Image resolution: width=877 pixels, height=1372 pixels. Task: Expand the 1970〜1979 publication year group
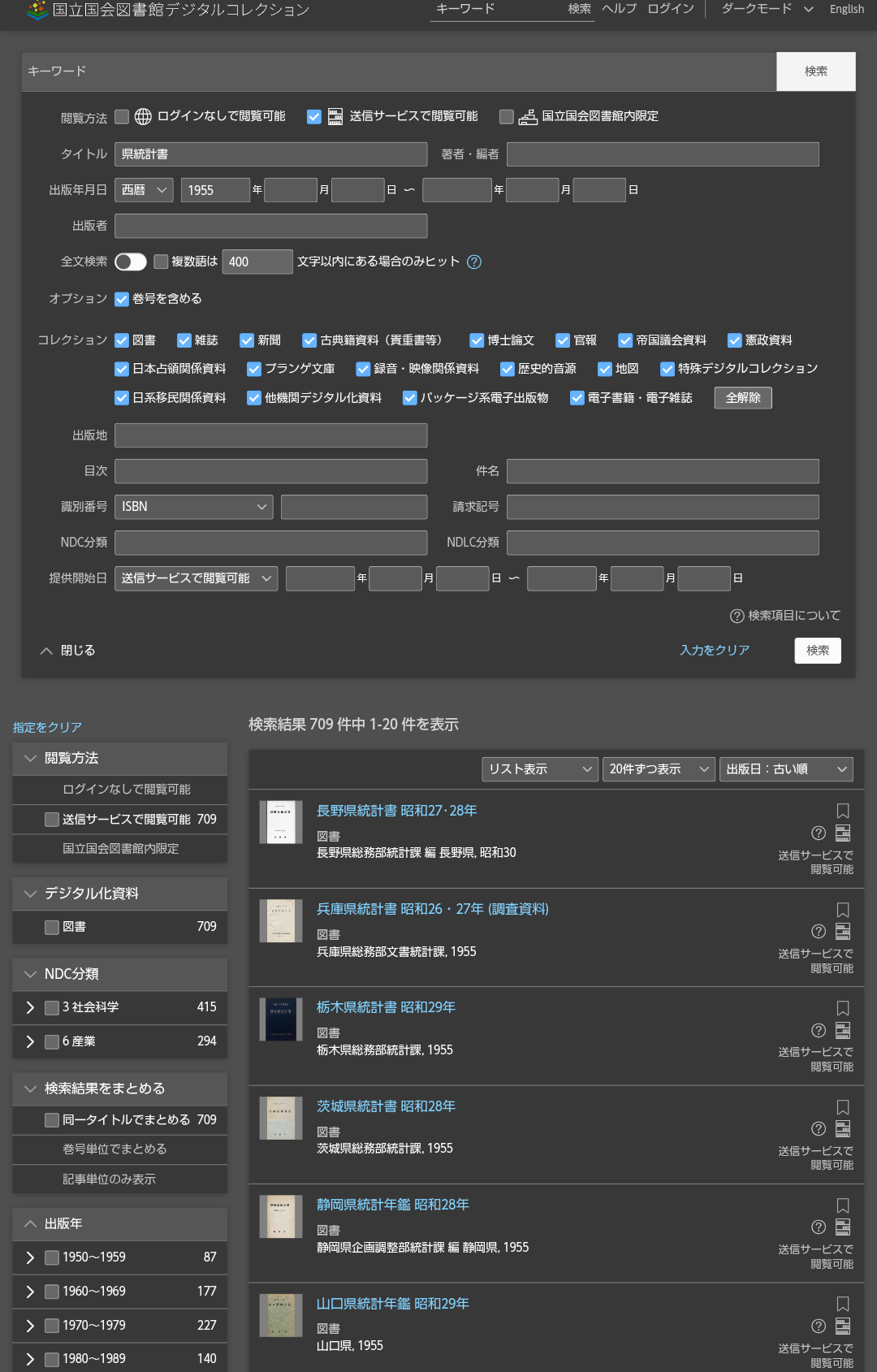(x=30, y=1326)
